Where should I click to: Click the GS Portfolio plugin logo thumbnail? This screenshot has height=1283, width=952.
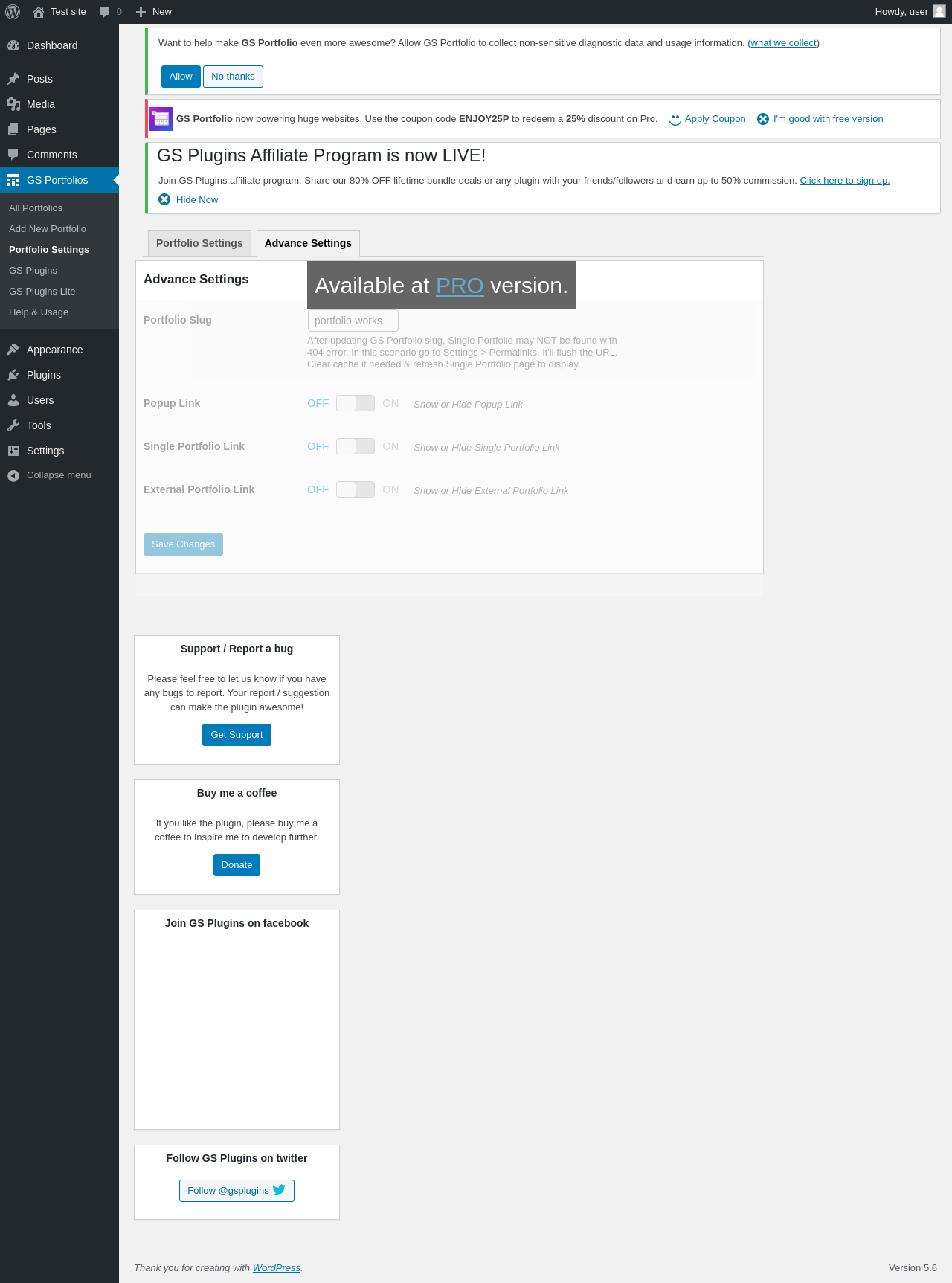pyautogui.click(x=161, y=119)
